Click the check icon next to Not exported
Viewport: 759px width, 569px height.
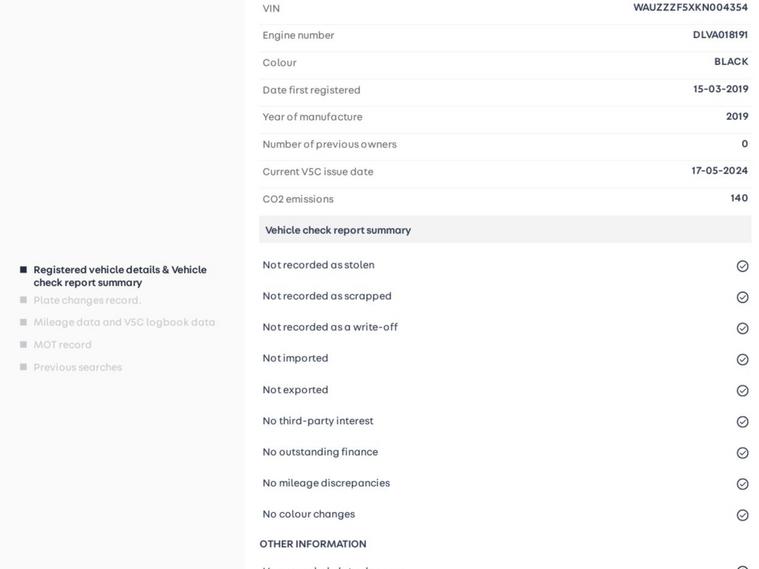[x=742, y=390]
